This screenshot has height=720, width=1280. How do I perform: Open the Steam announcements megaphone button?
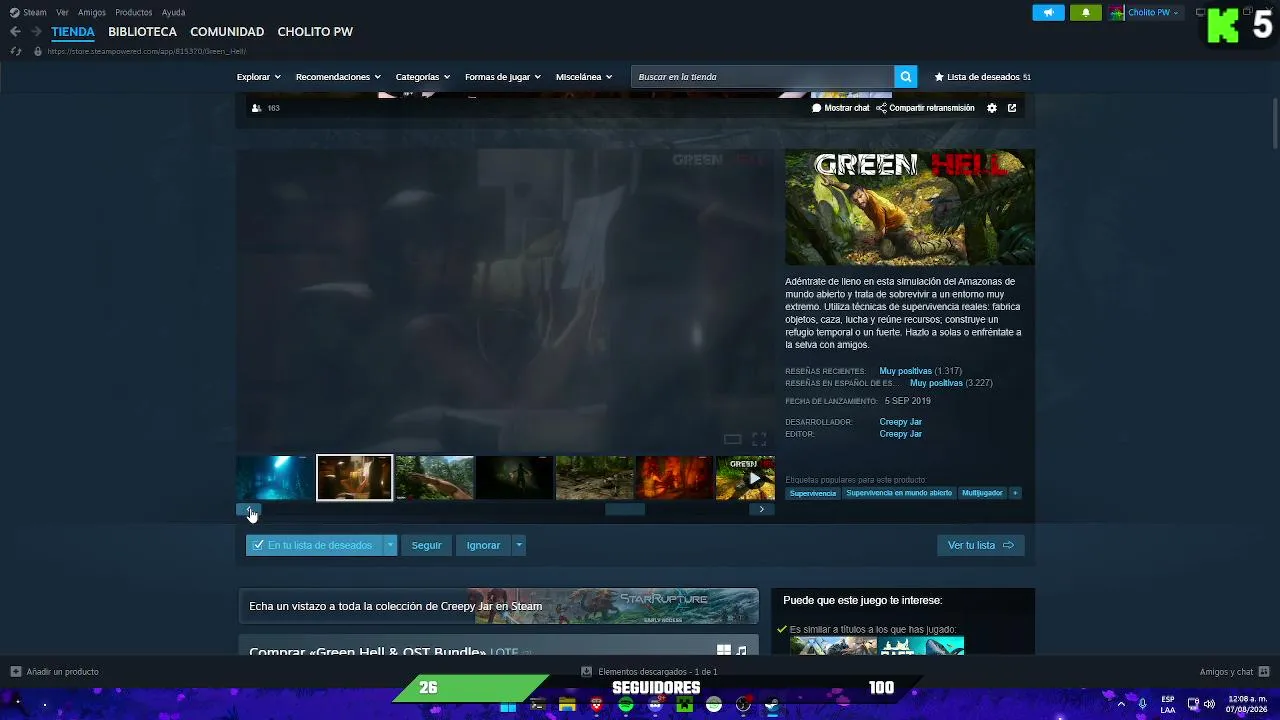[x=1048, y=13]
